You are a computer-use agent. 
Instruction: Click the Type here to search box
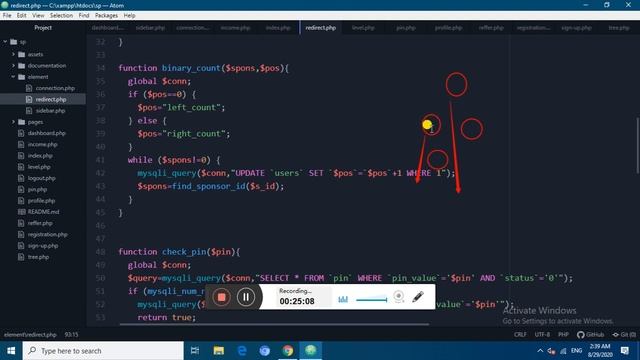103,351
